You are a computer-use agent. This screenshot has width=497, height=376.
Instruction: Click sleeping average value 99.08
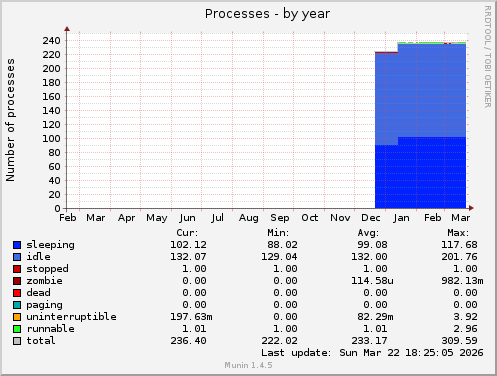coord(372,245)
